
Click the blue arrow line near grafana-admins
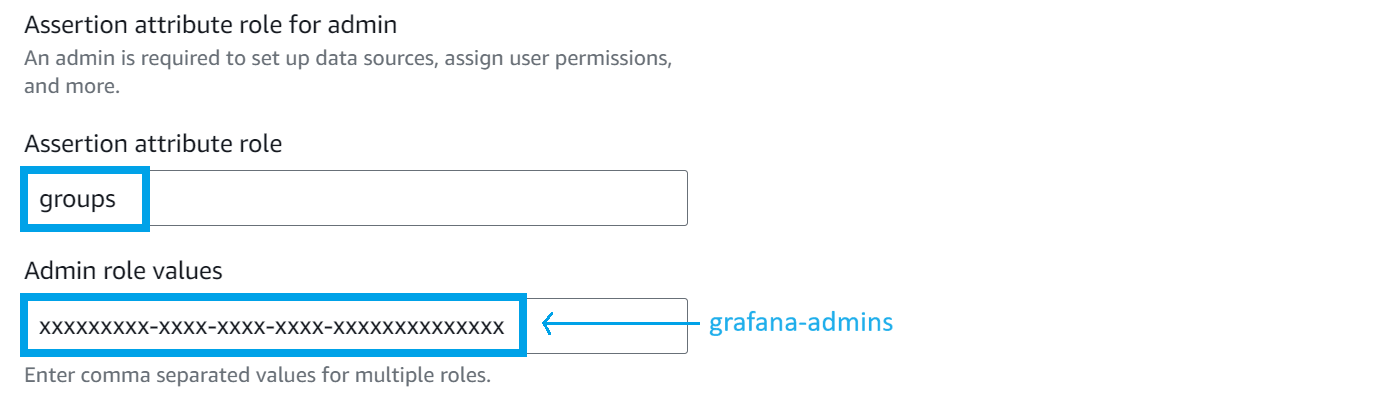tap(630, 323)
